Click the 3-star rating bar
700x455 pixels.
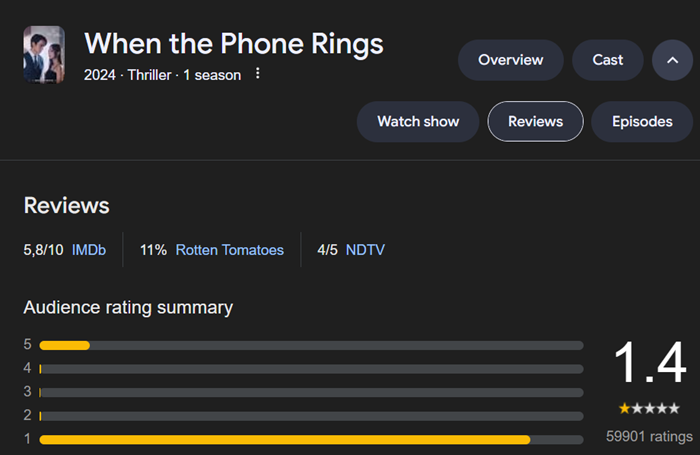[x=311, y=392]
